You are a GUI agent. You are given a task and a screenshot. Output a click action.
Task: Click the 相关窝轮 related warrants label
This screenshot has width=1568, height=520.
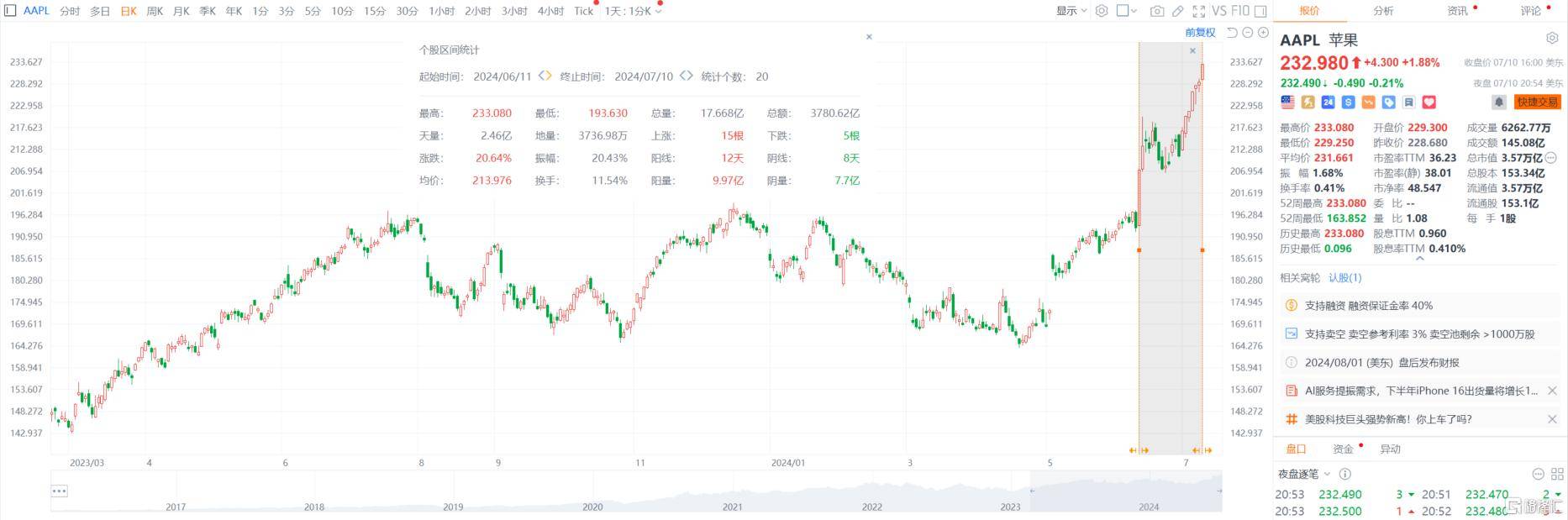(1300, 277)
